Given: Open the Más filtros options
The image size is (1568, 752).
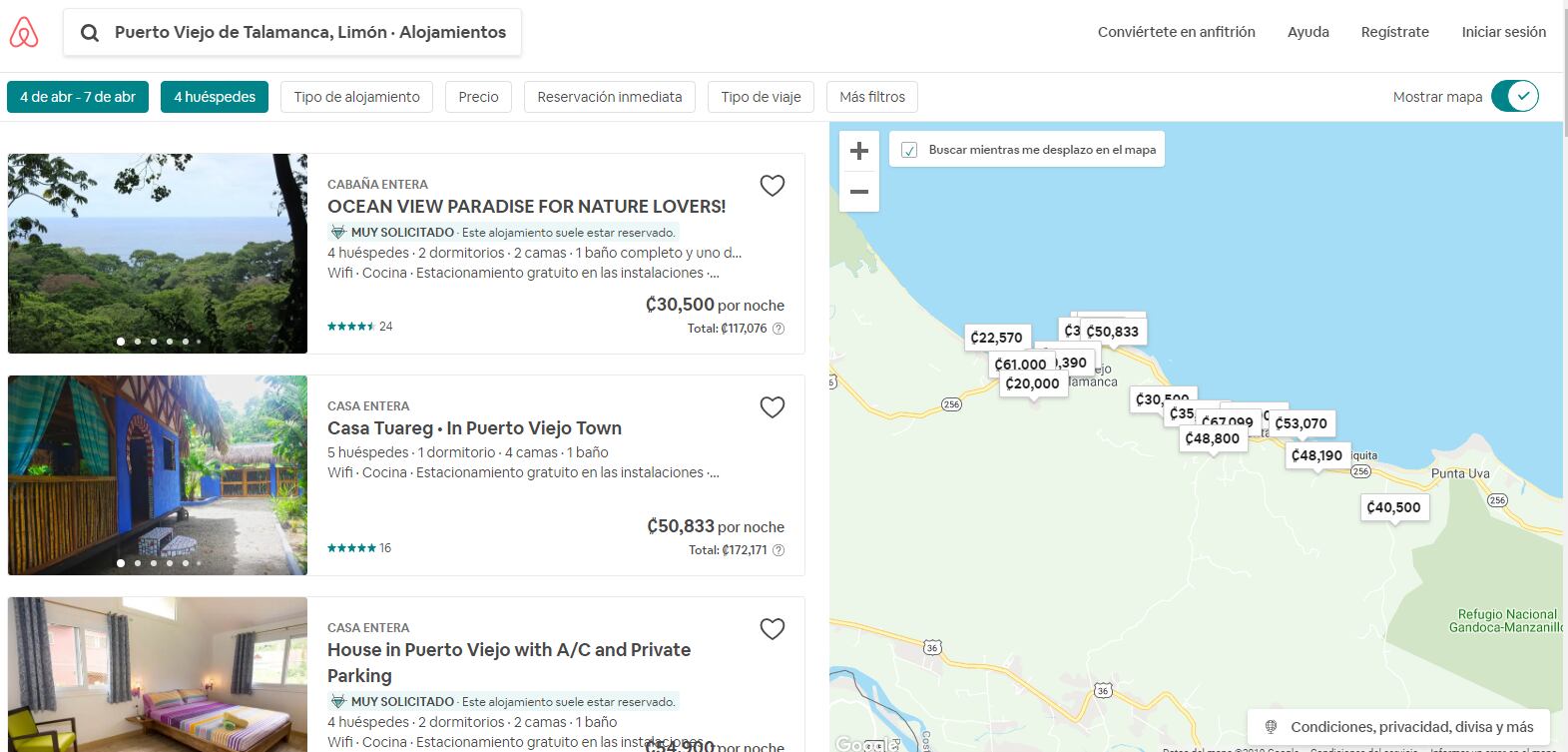Looking at the screenshot, I should [872, 97].
